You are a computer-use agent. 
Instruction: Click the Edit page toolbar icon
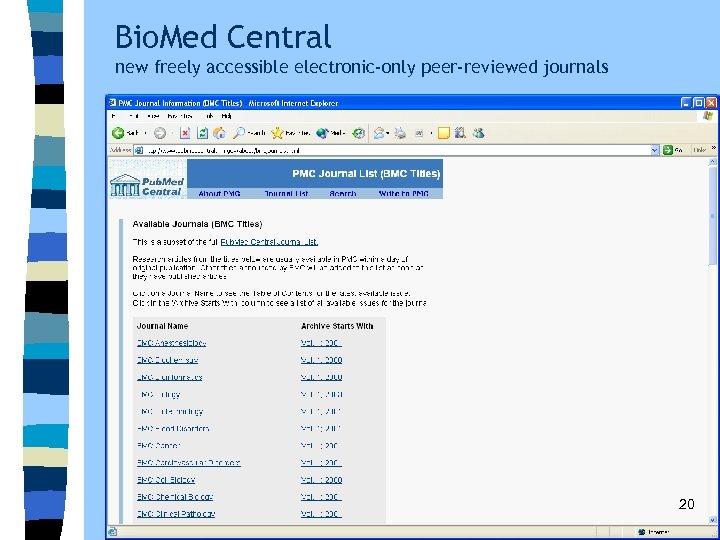click(x=419, y=133)
